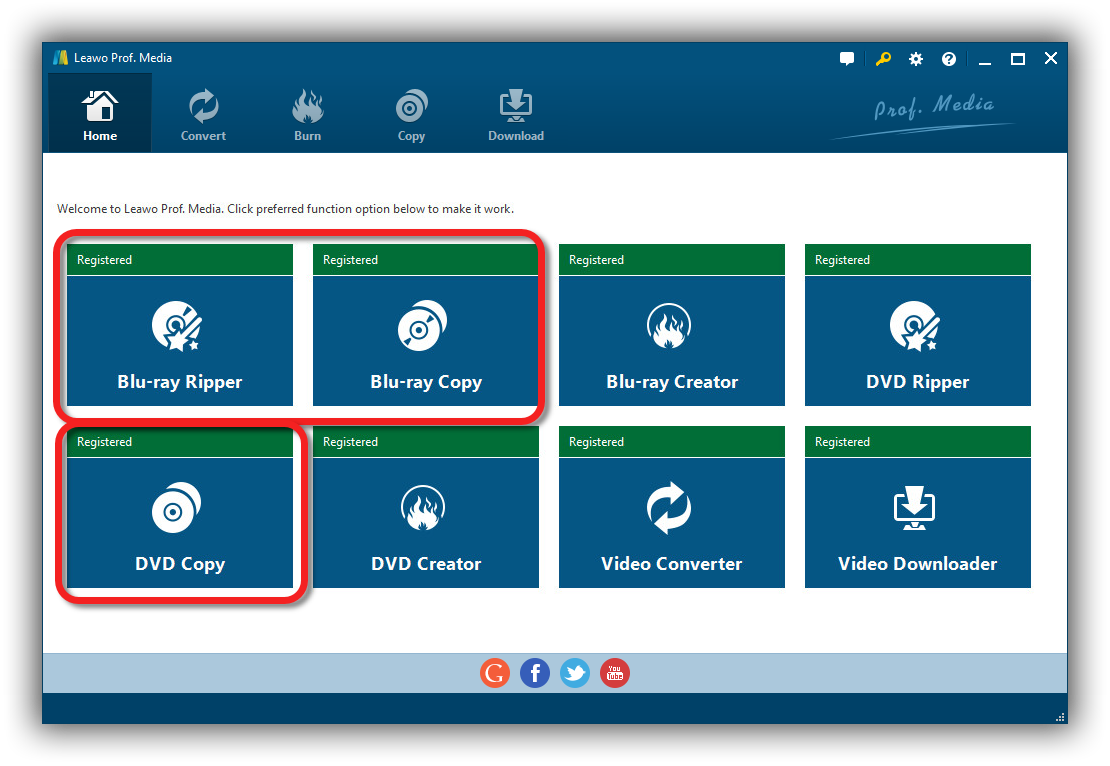Open settings with the gear icon

point(915,59)
